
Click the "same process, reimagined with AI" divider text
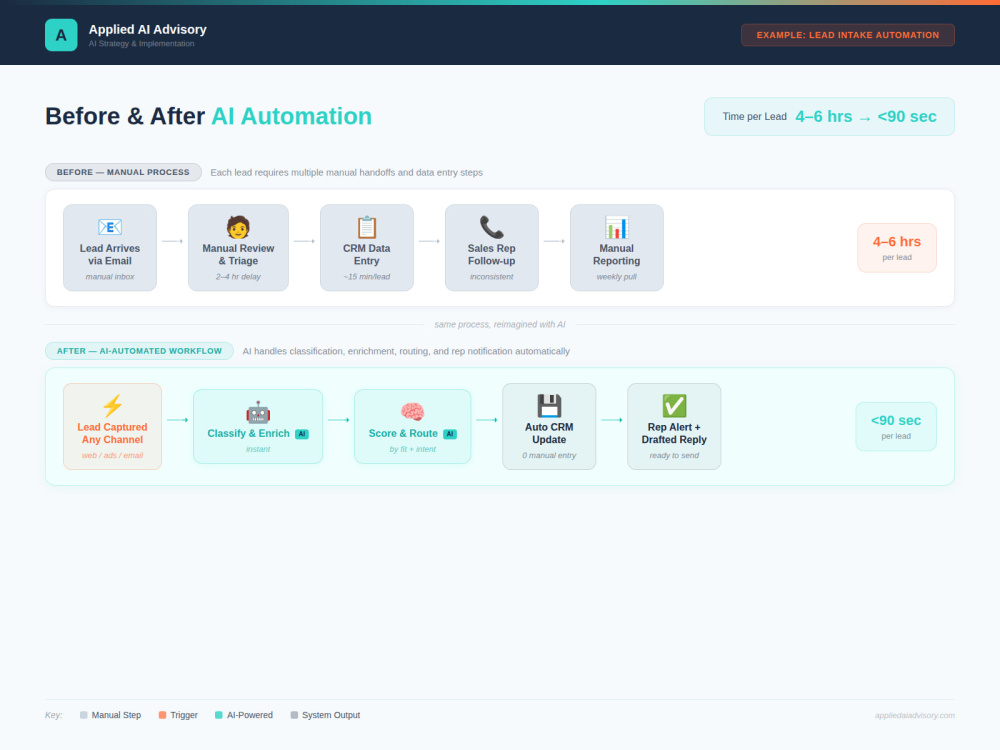[500, 325]
